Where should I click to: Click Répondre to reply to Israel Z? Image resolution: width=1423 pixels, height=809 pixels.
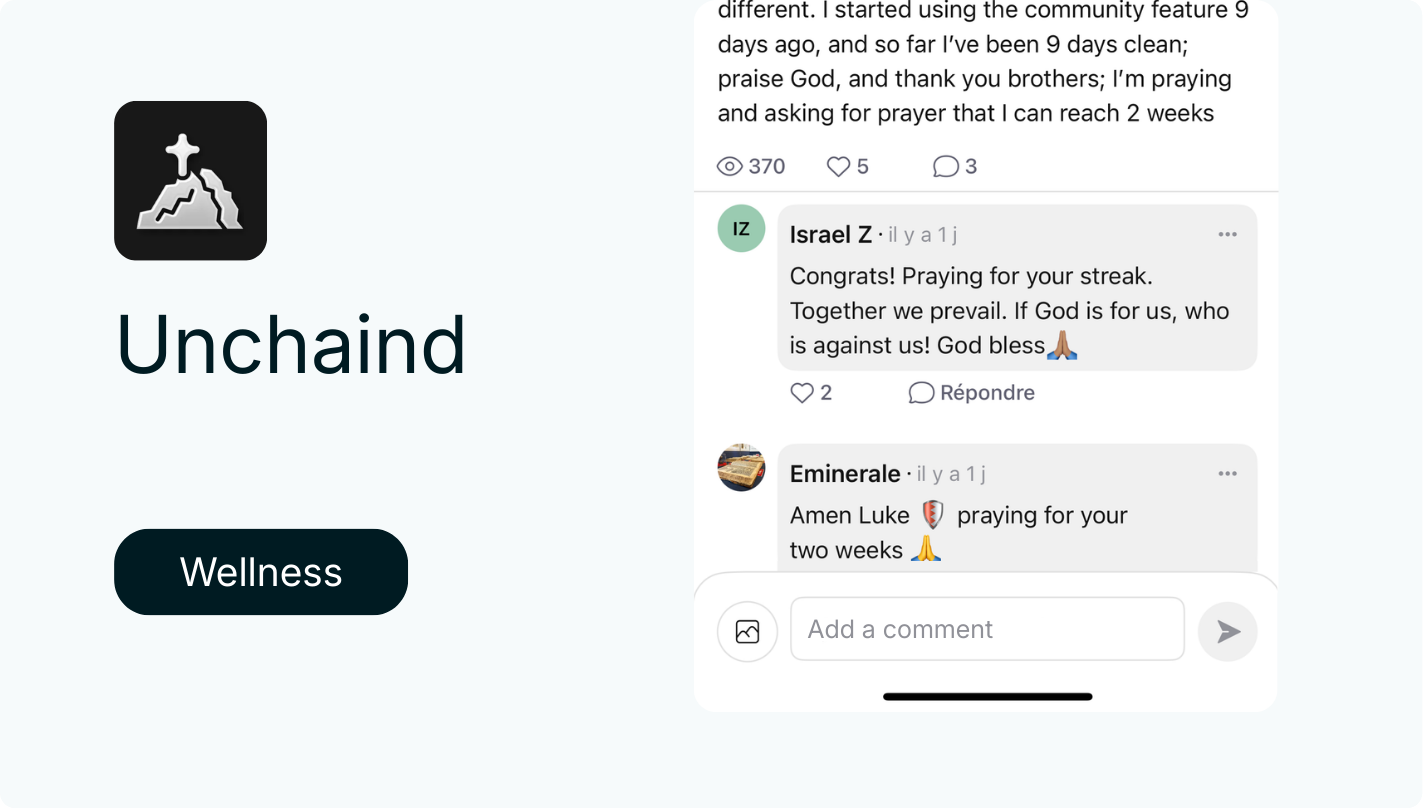(x=986, y=392)
